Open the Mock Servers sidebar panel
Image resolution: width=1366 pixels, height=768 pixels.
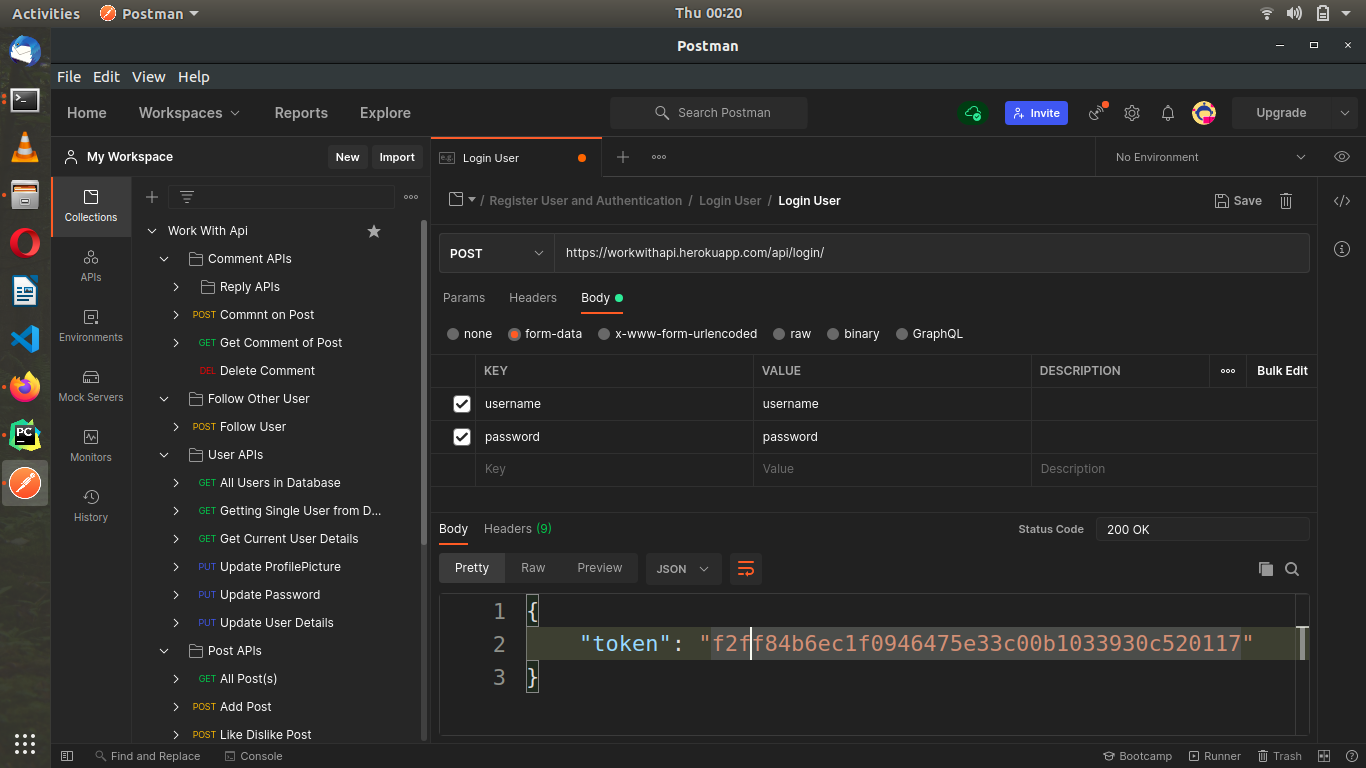91,386
